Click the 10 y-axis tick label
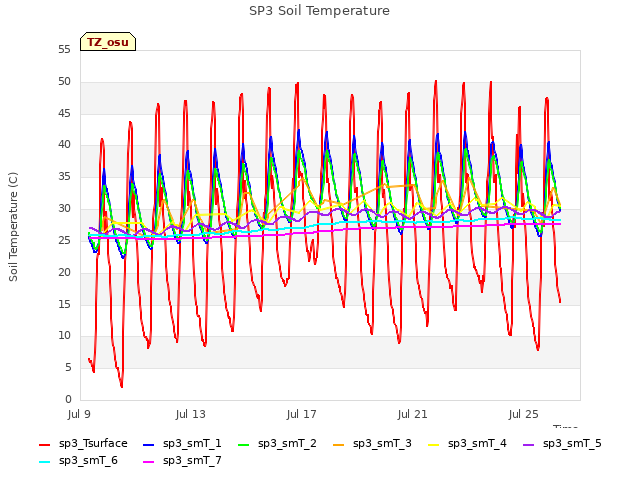 click(64, 336)
